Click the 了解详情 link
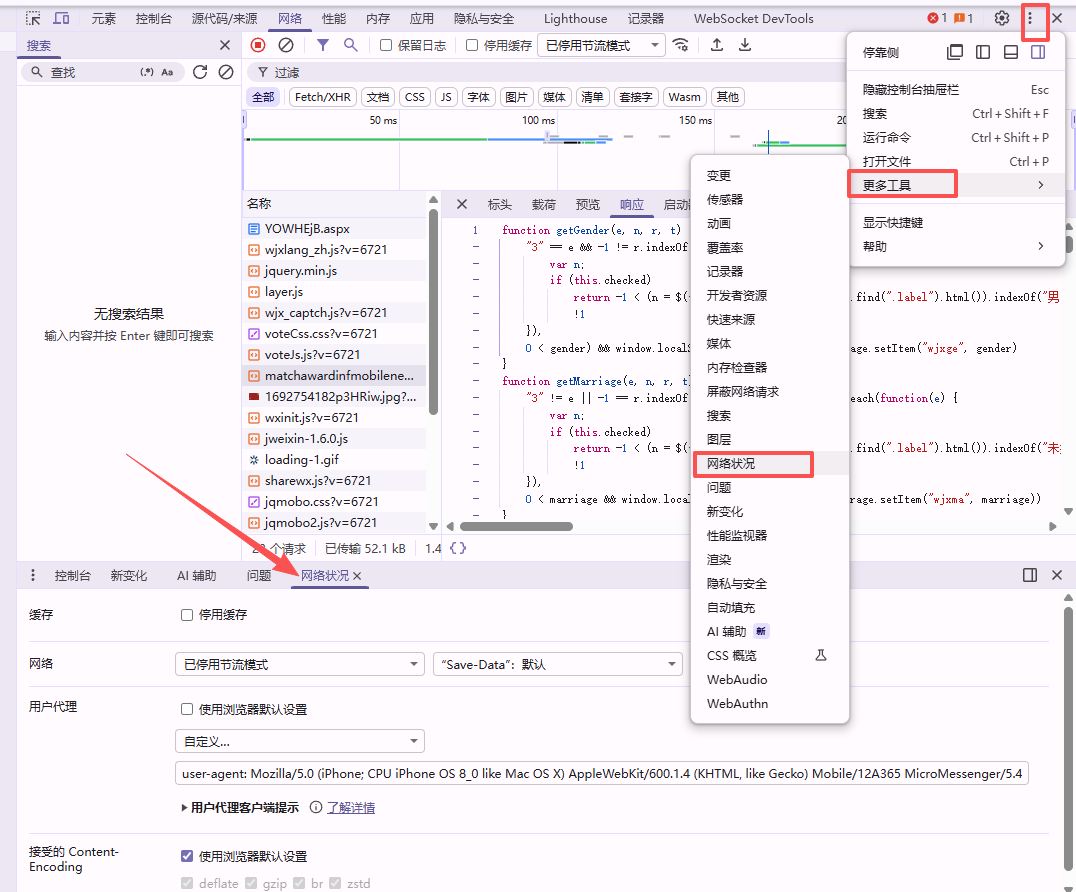Image resolution: width=1076 pixels, height=892 pixels. coord(351,807)
